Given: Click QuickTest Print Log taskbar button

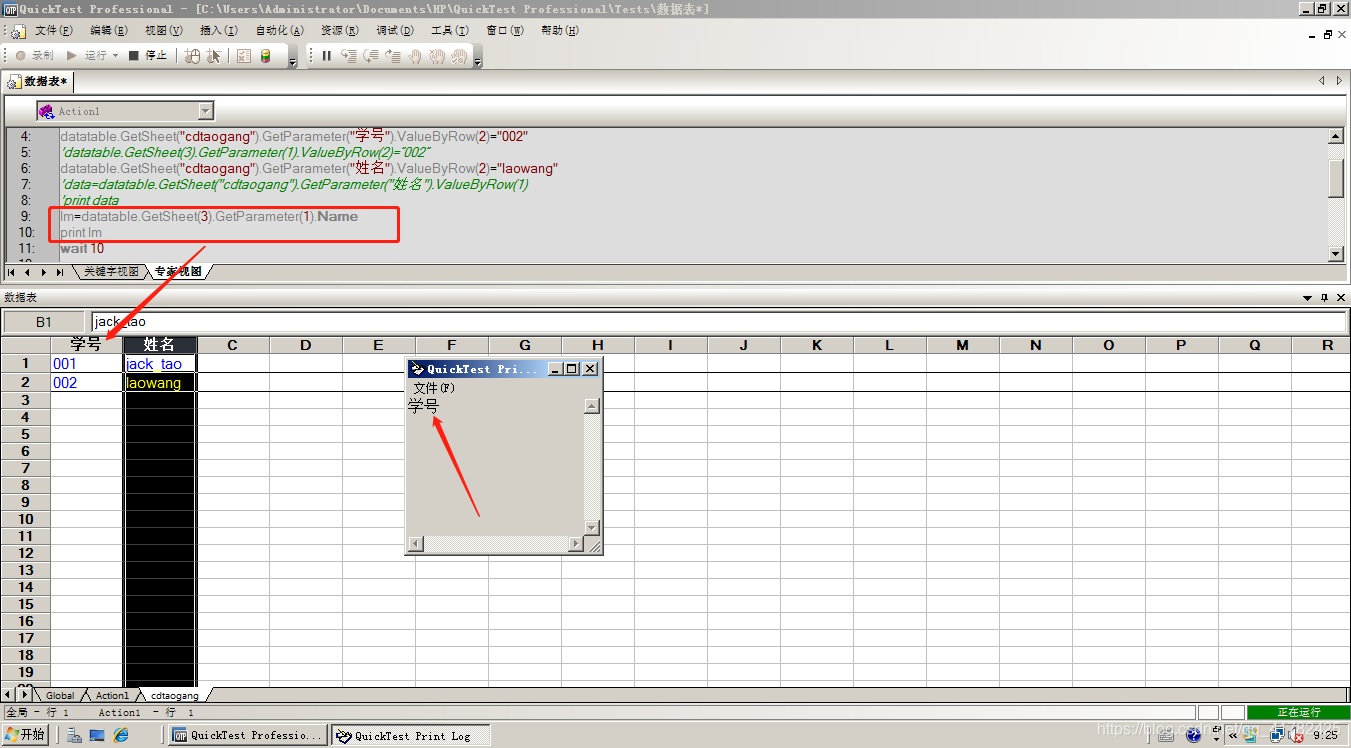Looking at the screenshot, I should coord(412,735).
